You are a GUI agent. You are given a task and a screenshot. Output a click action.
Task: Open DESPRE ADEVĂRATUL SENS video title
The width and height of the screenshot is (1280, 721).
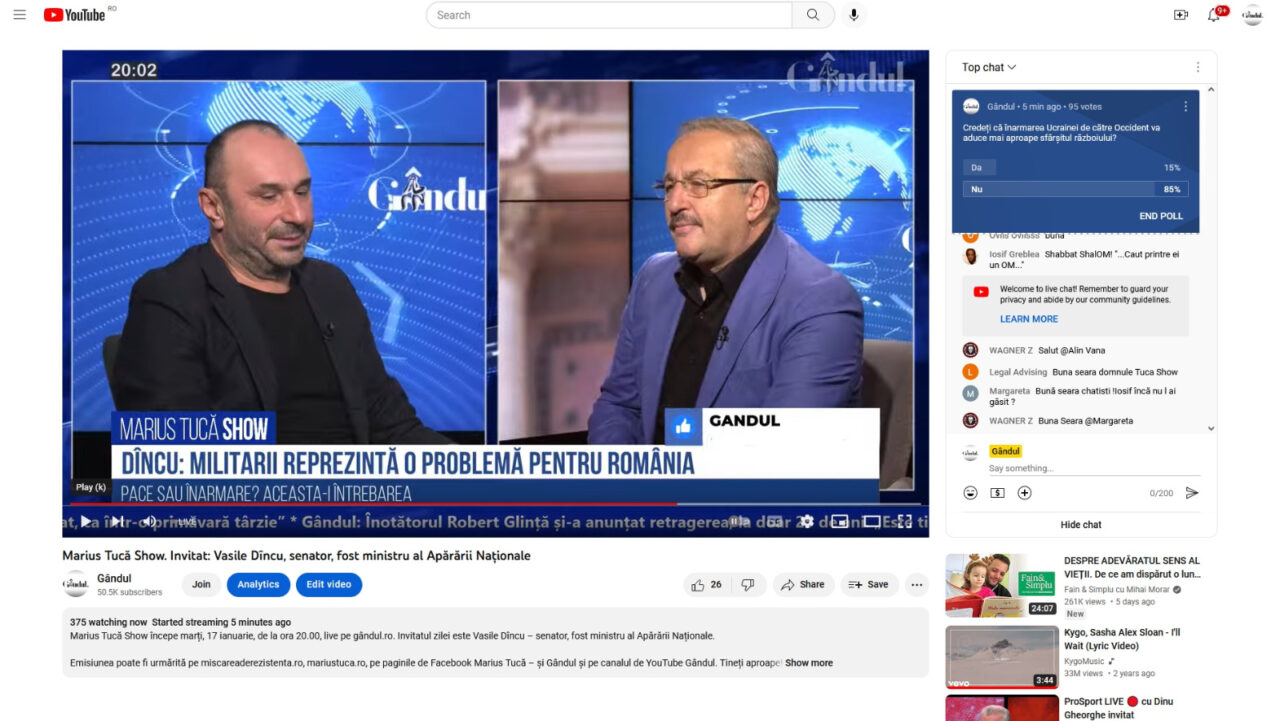pos(1132,567)
